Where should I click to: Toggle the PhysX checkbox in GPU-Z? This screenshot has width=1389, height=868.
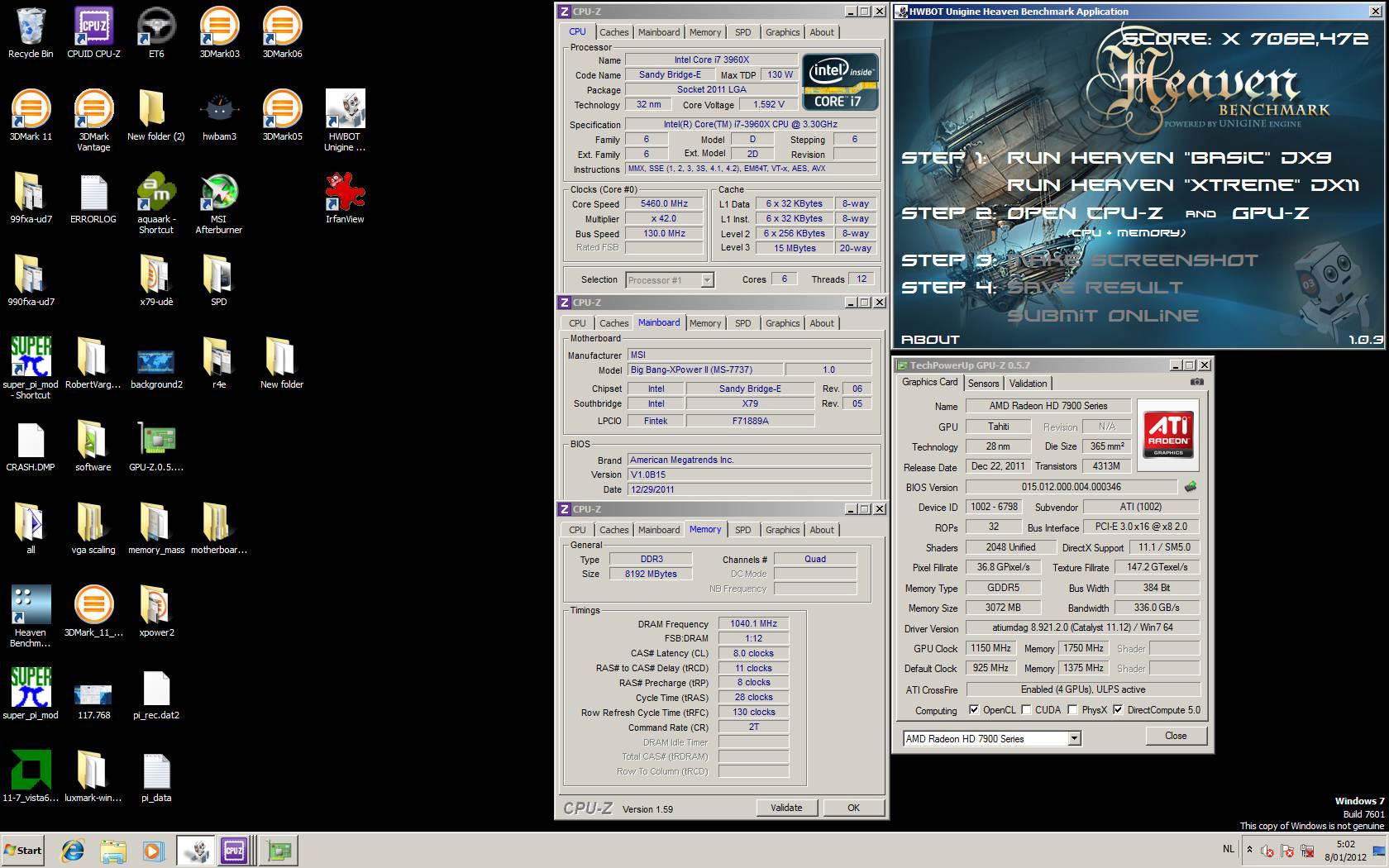pyautogui.click(x=1072, y=710)
